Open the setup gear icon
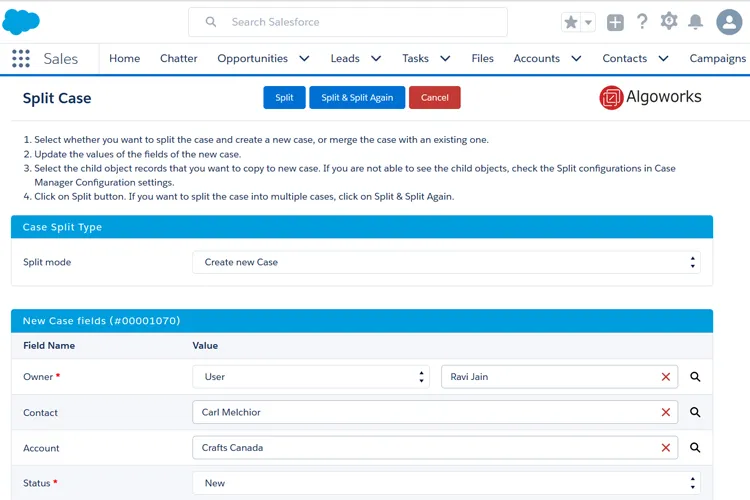 coord(669,22)
